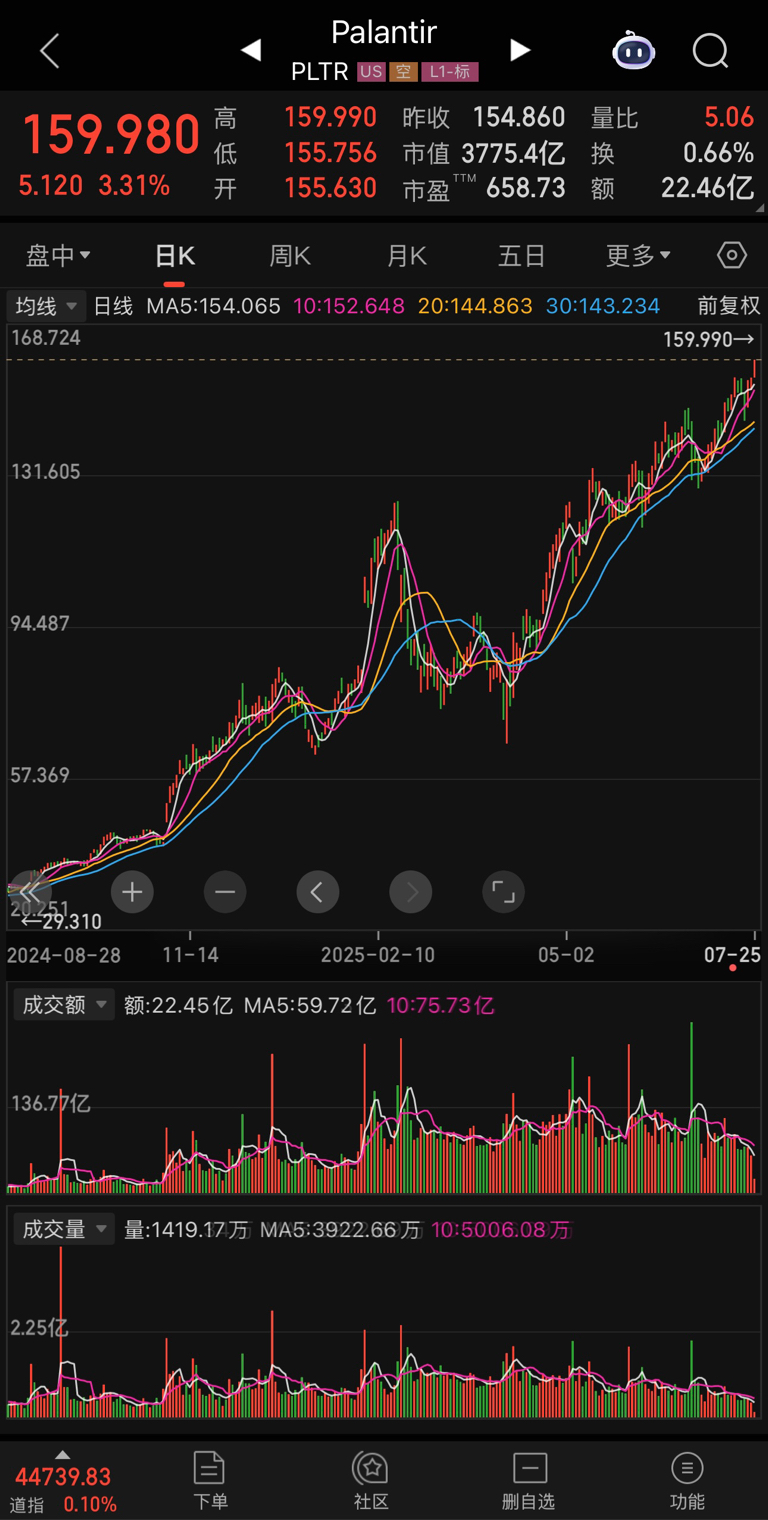
Task: Tap the 开 155.630 open value
Action: pos(331,188)
